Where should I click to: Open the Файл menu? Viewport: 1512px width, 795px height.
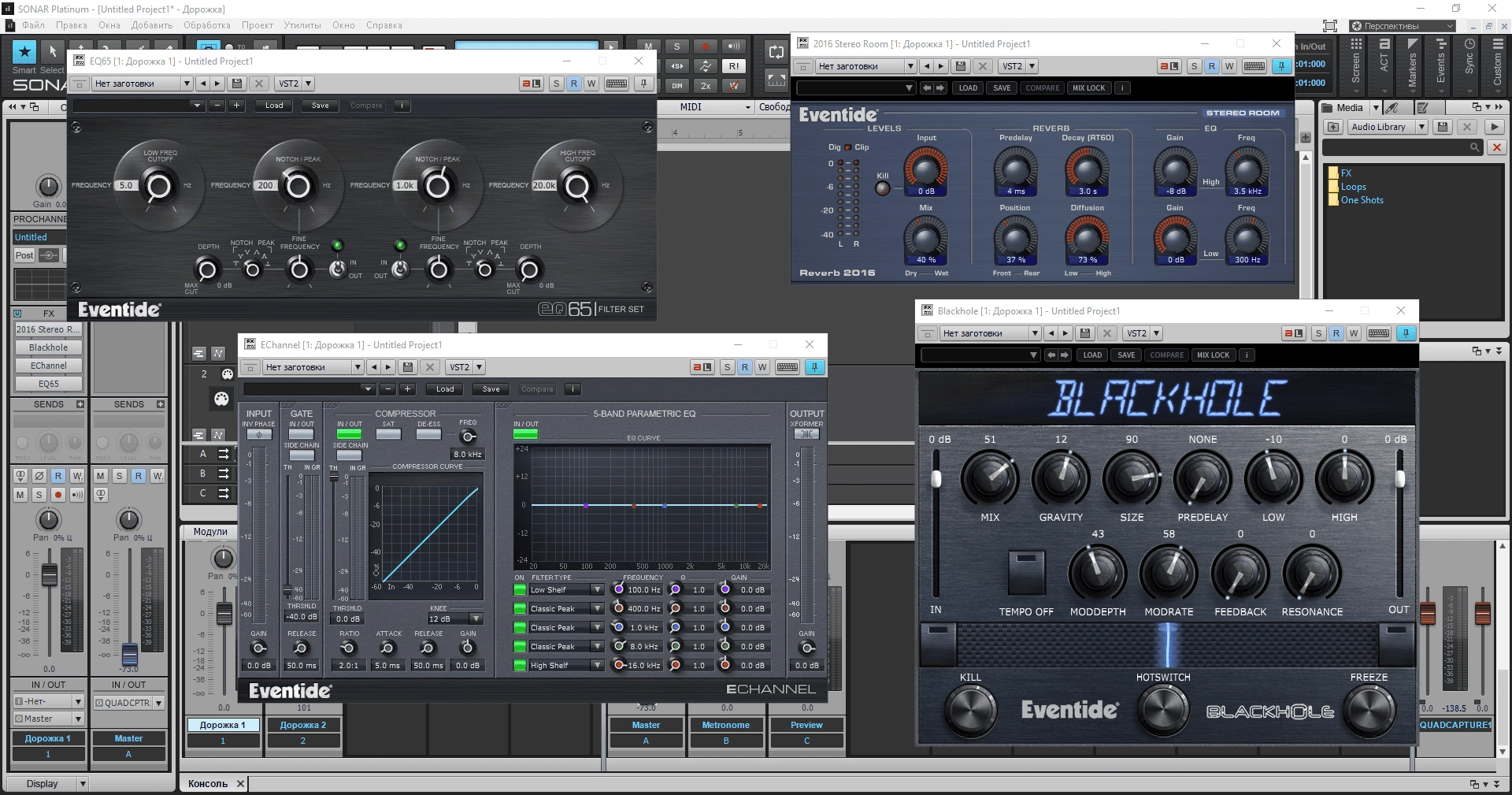[33, 25]
